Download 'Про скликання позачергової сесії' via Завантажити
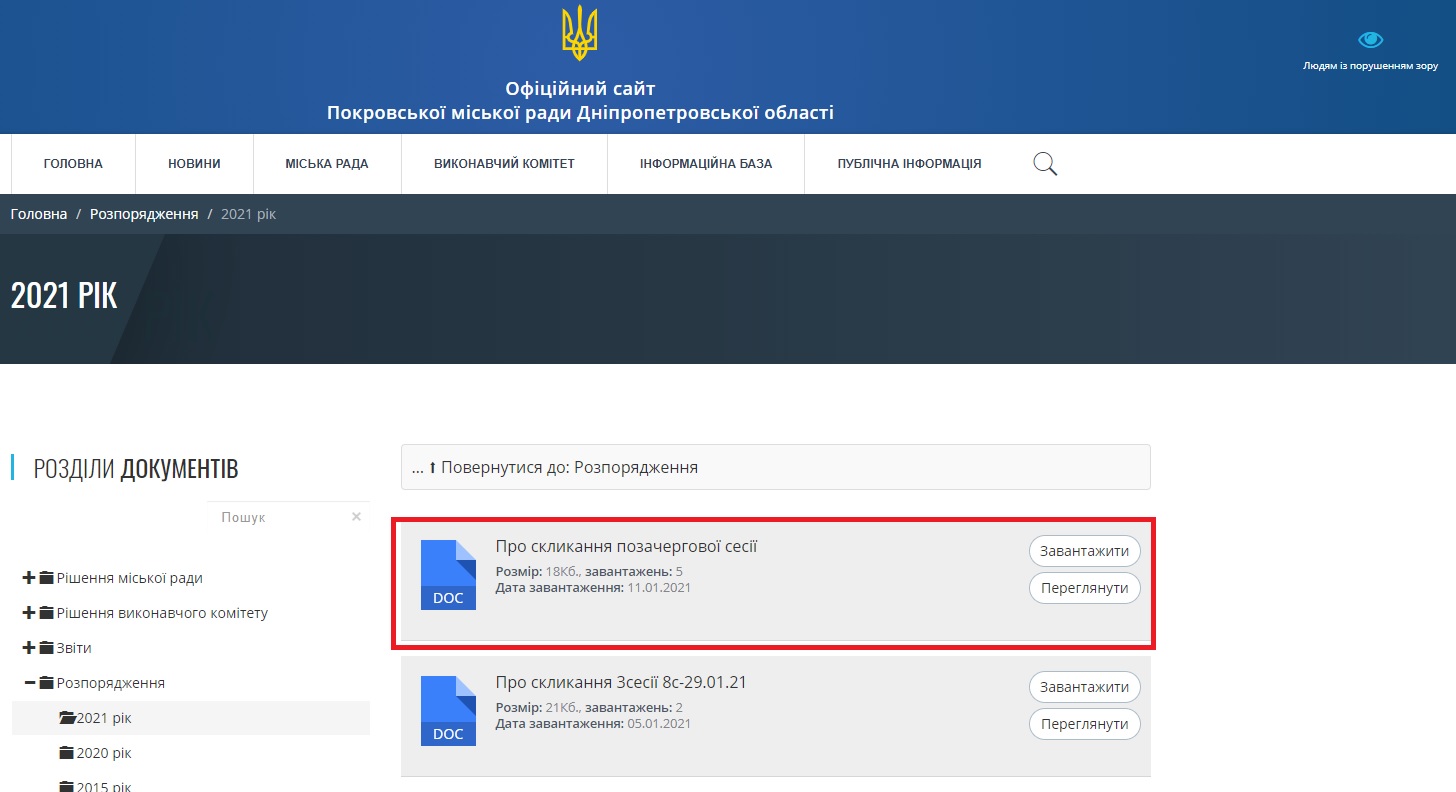 click(1084, 550)
